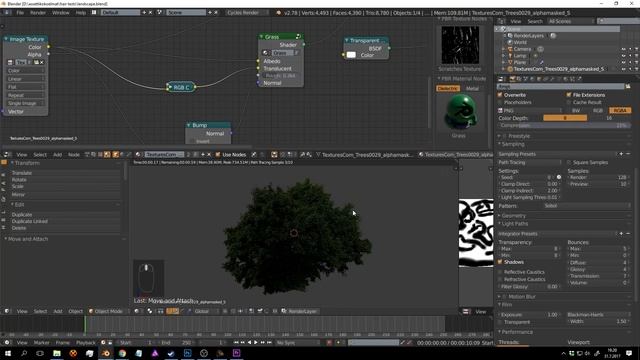This screenshot has width=640, height=360.
Task: Expand the Freestyle panel
Action: [x=519, y=136]
